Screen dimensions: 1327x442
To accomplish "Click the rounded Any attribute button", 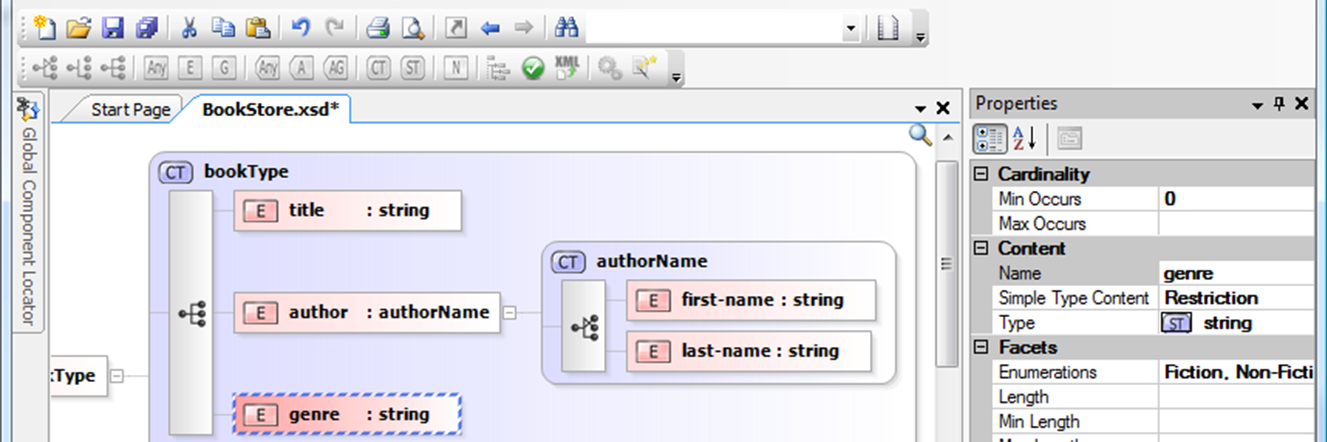I will (x=267, y=68).
